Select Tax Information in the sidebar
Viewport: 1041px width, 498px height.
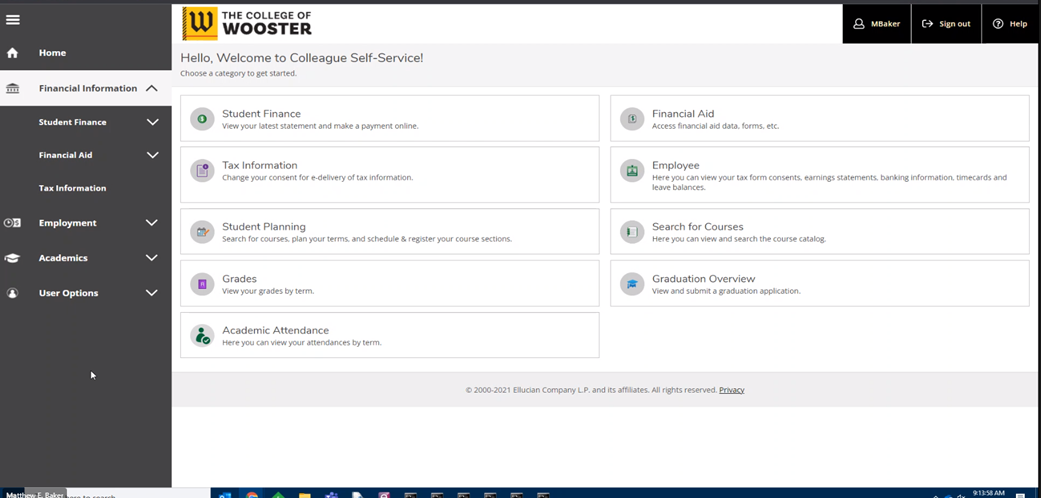pos(72,188)
